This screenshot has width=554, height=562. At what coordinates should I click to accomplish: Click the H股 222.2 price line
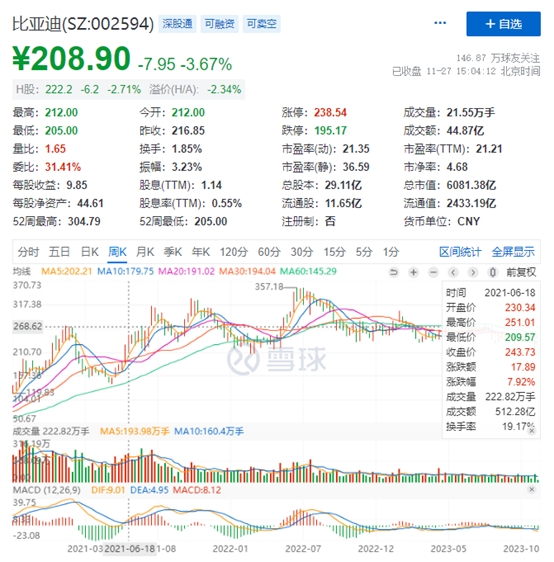pyautogui.click(x=129, y=89)
